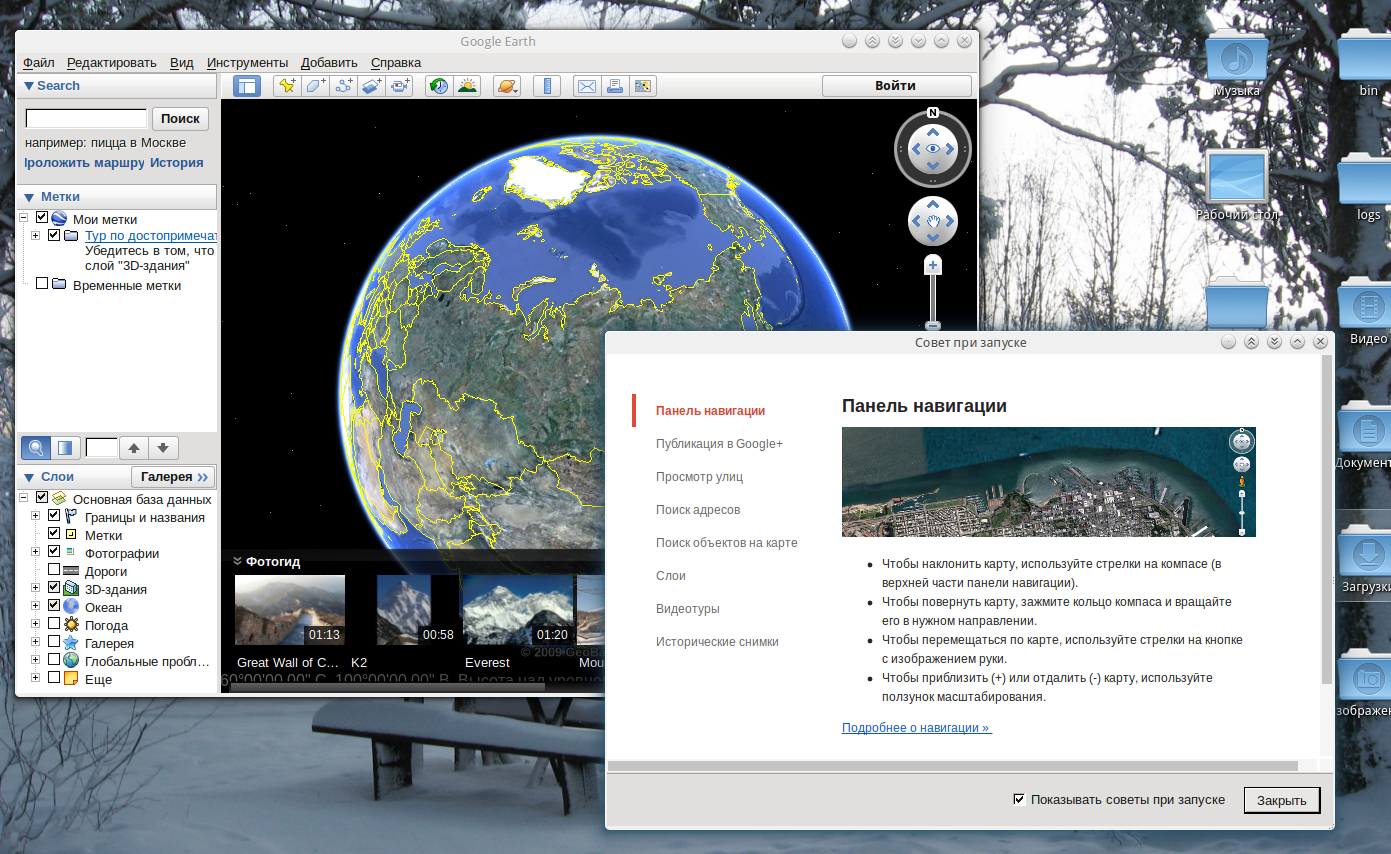Expand the Границы и названия layer tree

point(35,517)
